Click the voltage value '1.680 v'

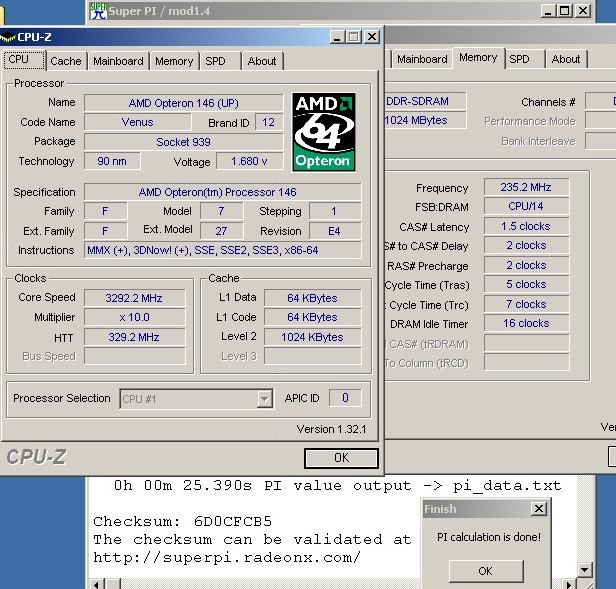(249, 161)
